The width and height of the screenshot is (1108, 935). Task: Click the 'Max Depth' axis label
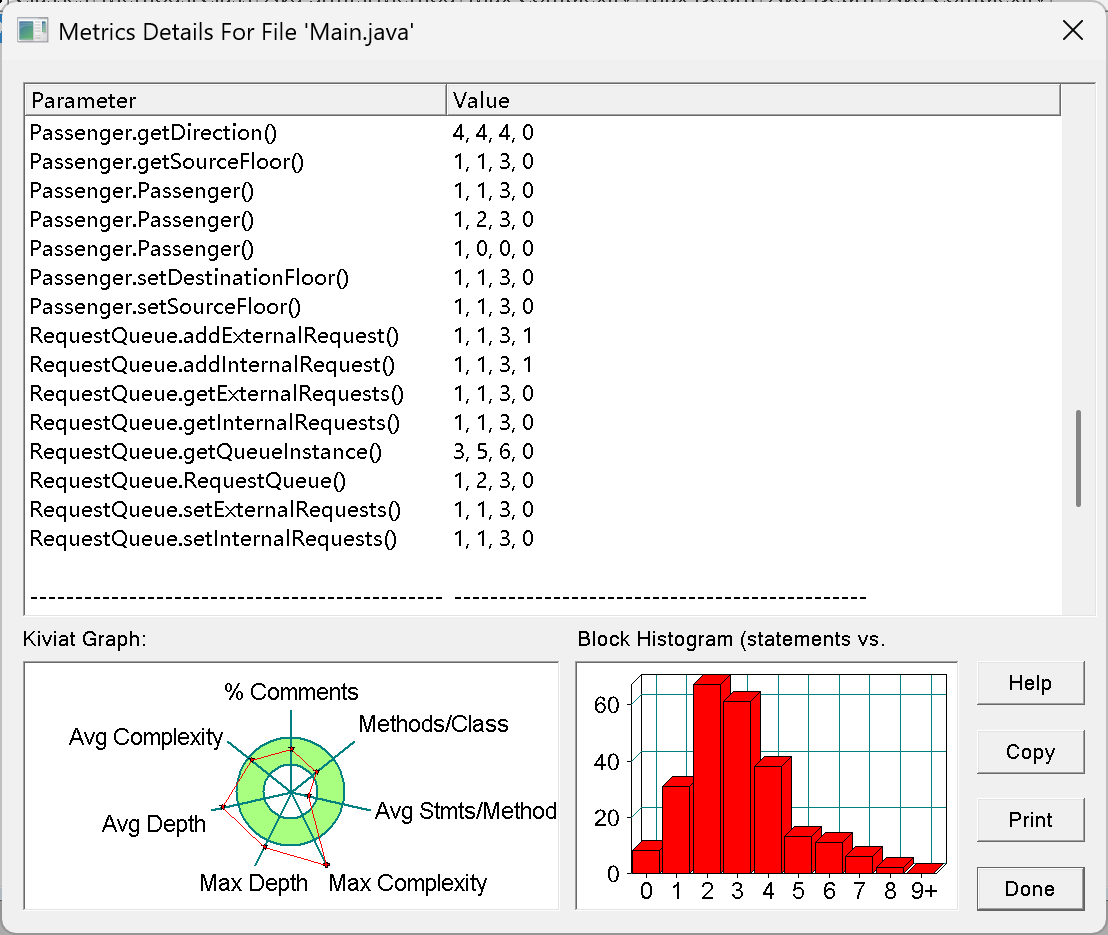(x=253, y=883)
